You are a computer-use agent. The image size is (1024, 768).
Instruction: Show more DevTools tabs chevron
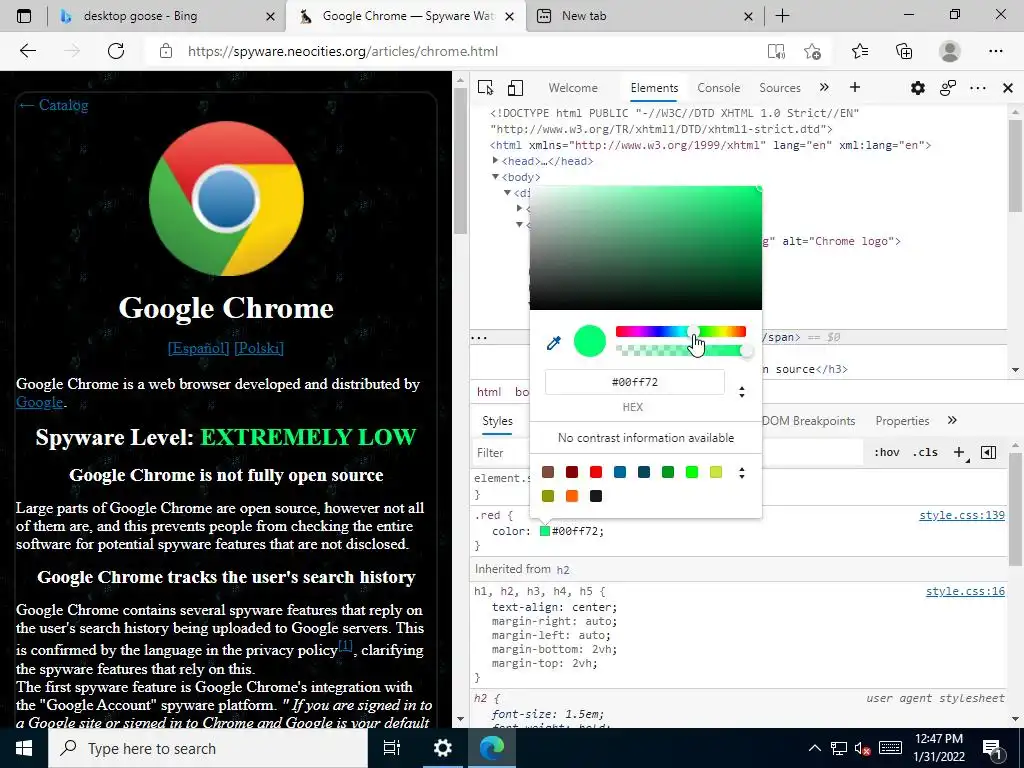click(x=824, y=88)
